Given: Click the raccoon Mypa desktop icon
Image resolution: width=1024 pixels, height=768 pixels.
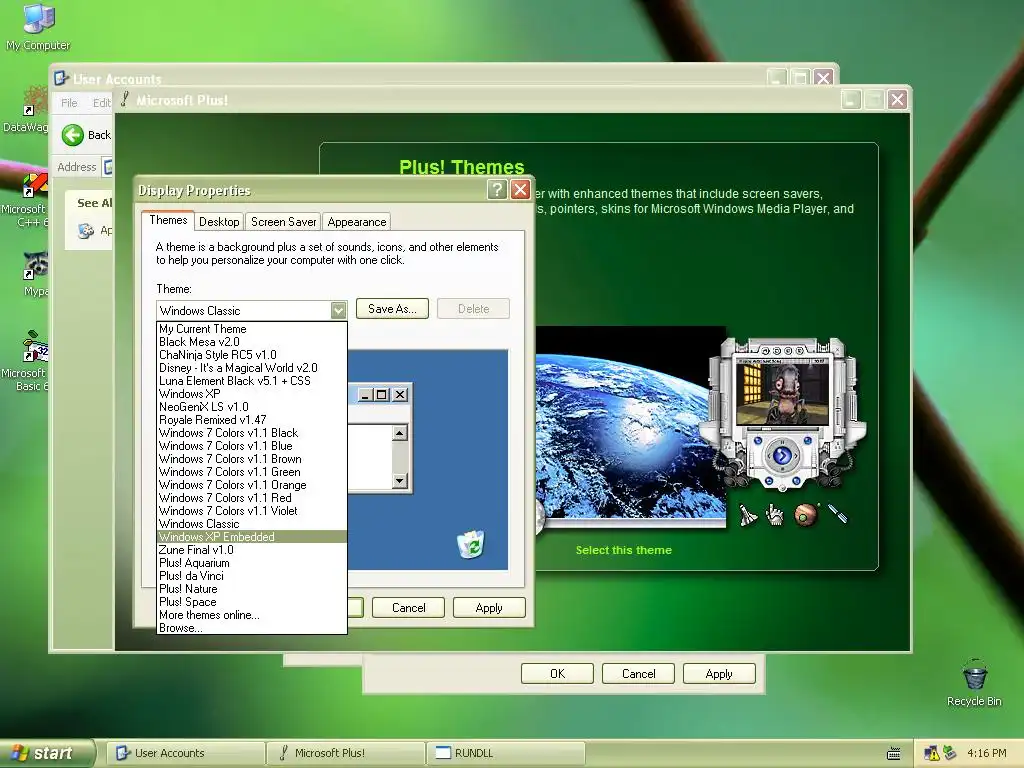Looking at the screenshot, I should click(36, 266).
